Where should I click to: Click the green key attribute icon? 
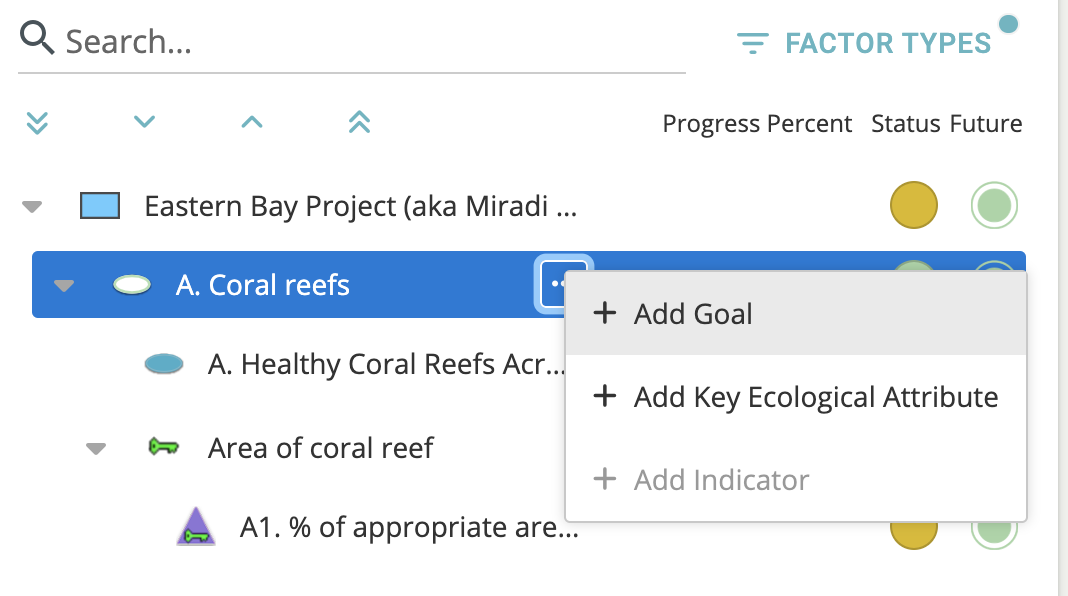(x=163, y=447)
